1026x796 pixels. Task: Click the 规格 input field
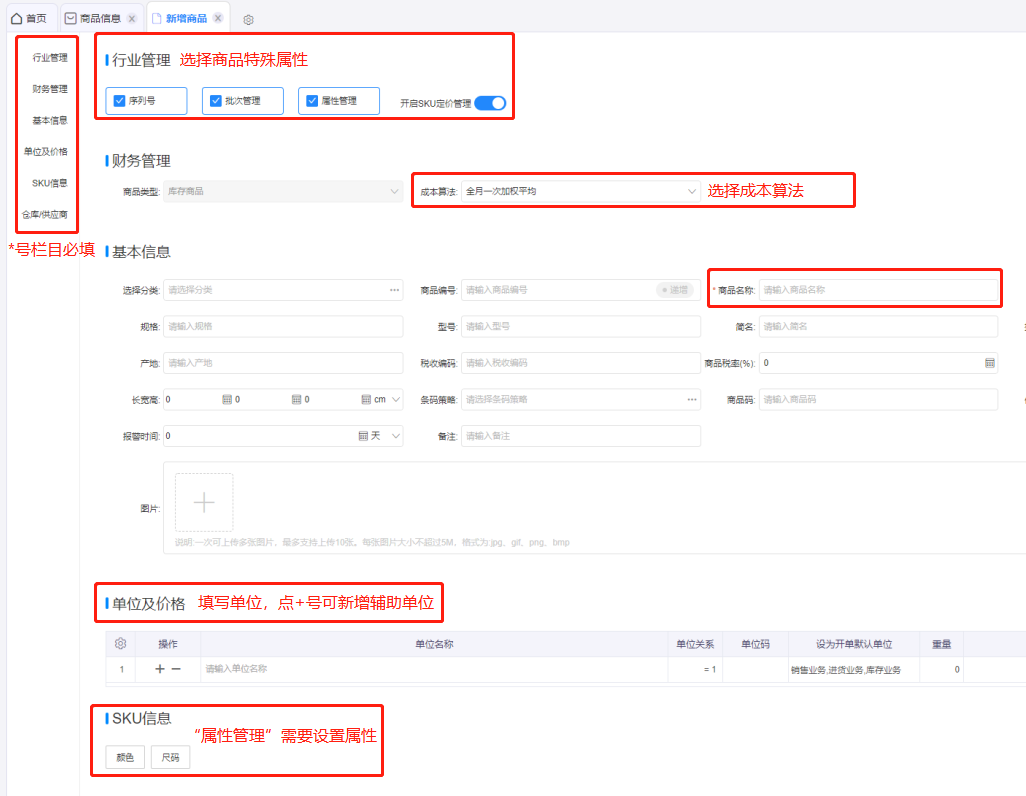pos(283,327)
